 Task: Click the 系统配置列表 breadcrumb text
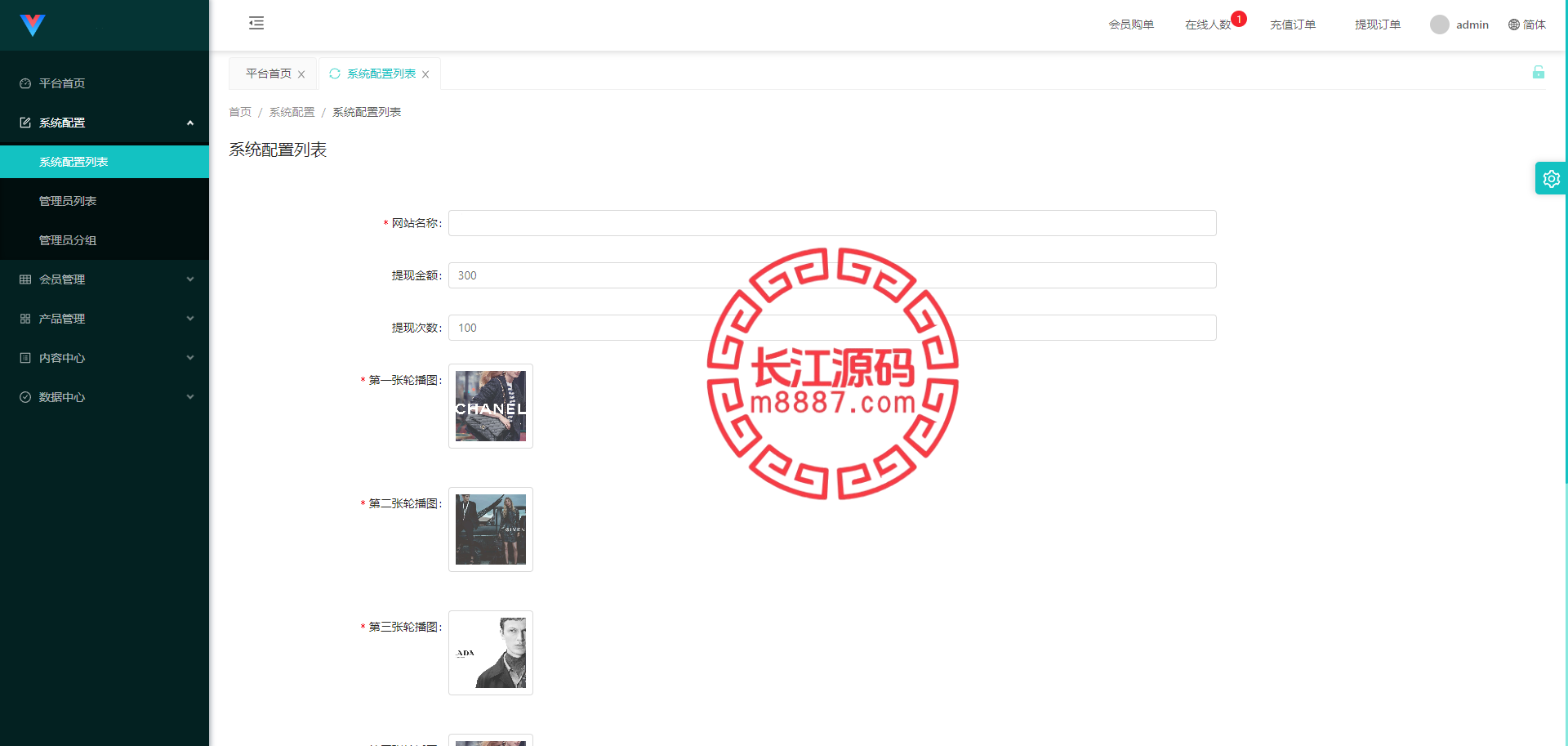click(367, 112)
